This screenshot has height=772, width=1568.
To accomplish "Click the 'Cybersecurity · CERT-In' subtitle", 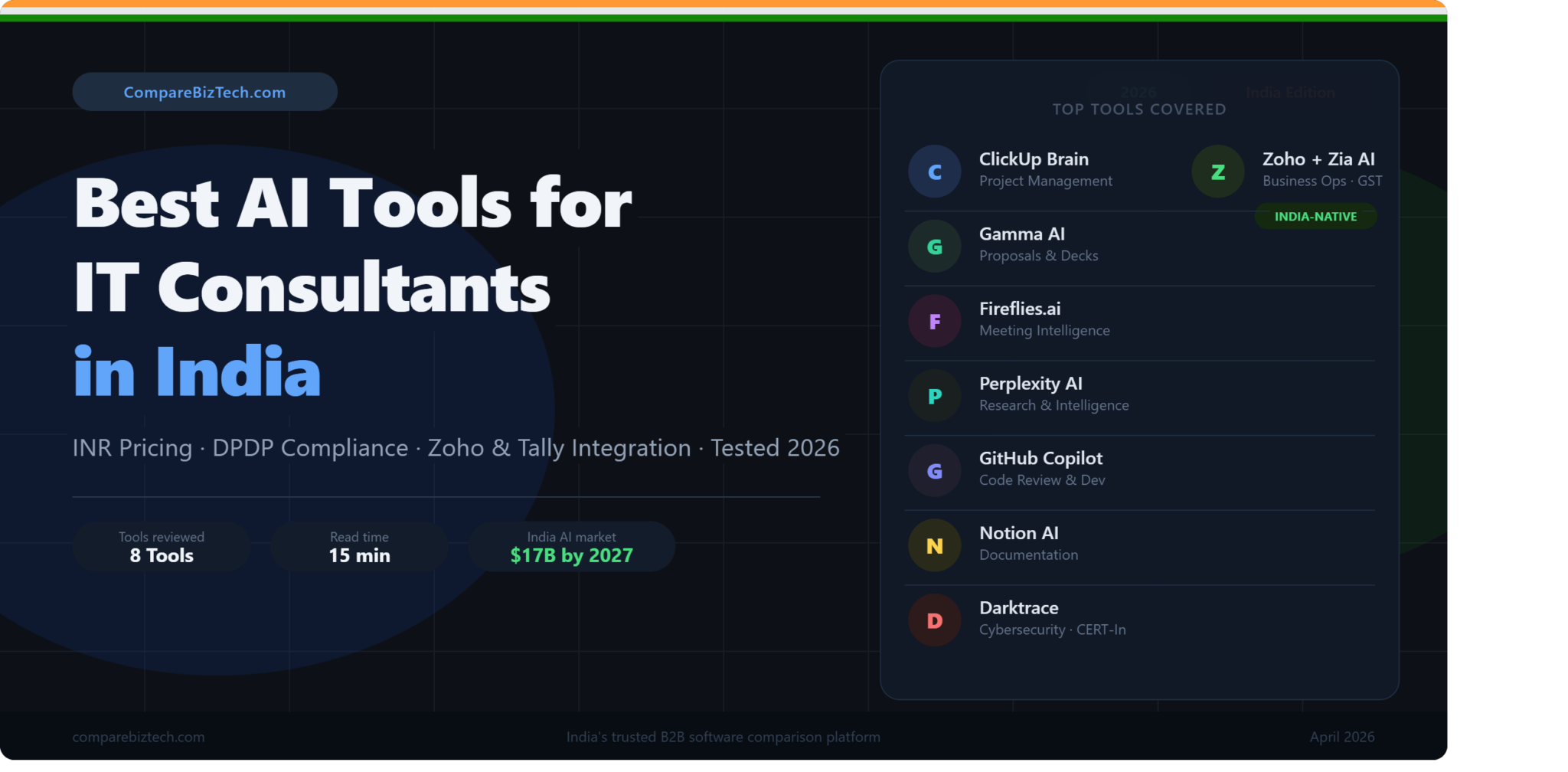I will tap(1053, 630).
